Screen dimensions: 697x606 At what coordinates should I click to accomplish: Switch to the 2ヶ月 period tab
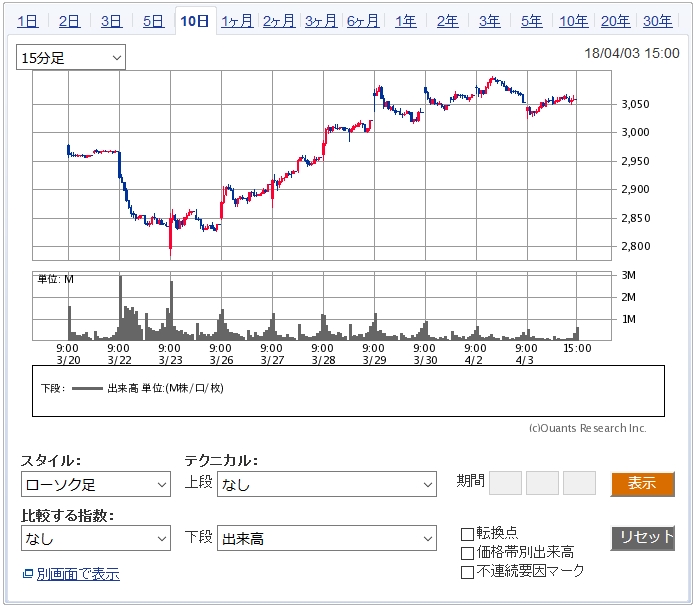(x=279, y=21)
